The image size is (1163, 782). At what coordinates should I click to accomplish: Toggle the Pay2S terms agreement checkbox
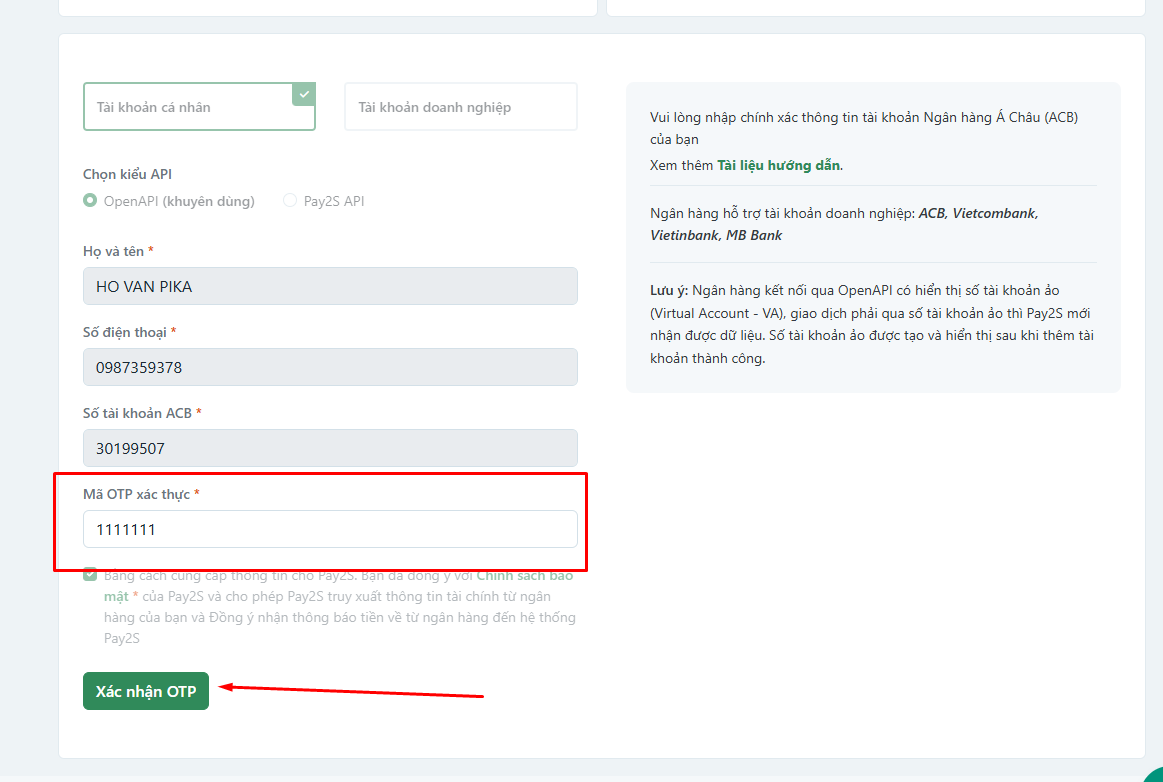pos(91,575)
